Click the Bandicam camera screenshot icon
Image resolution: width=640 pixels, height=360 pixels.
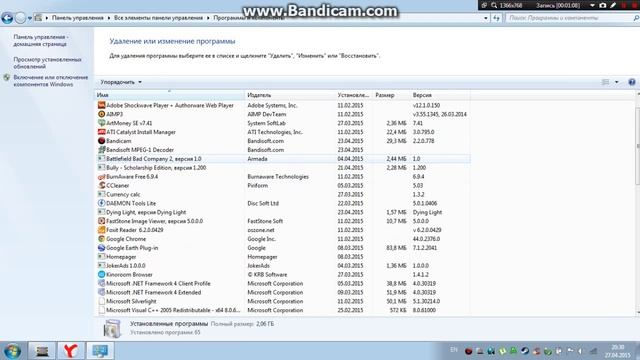tap(603, 5)
